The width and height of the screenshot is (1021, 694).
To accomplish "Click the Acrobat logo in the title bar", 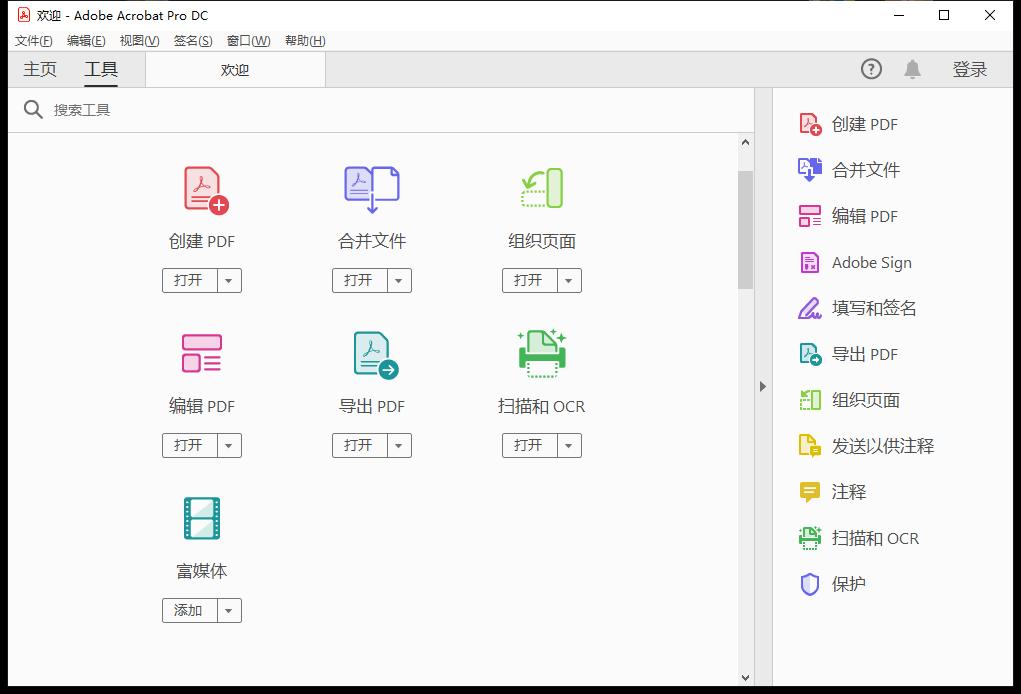I will (x=24, y=14).
